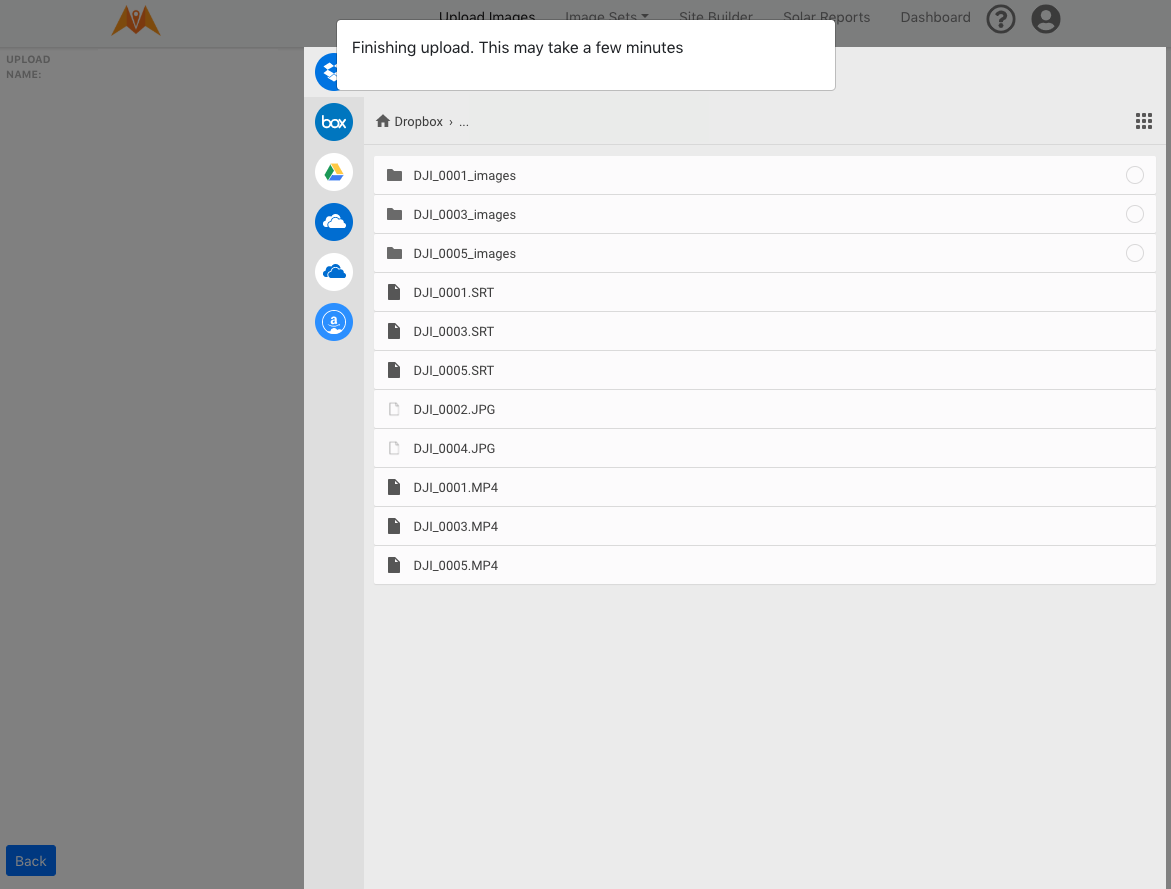This screenshot has width=1171, height=889.
Task: Click the file icon beside DJI_0005.SRT
Action: pyautogui.click(x=394, y=370)
